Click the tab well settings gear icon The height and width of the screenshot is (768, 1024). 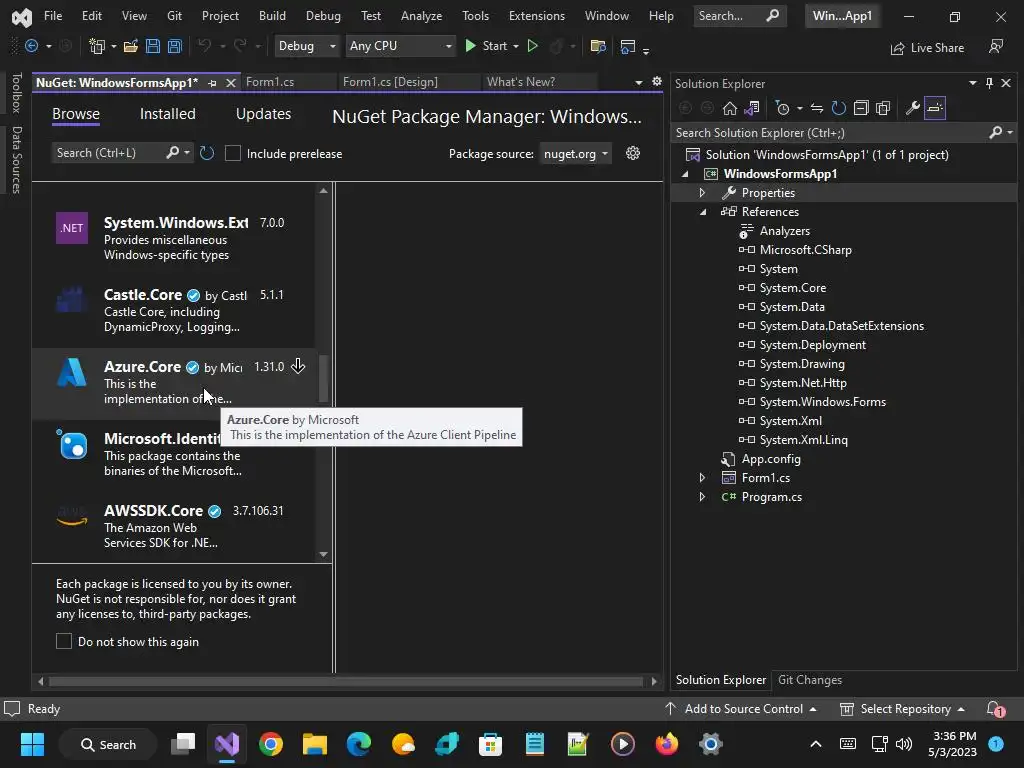[657, 82]
